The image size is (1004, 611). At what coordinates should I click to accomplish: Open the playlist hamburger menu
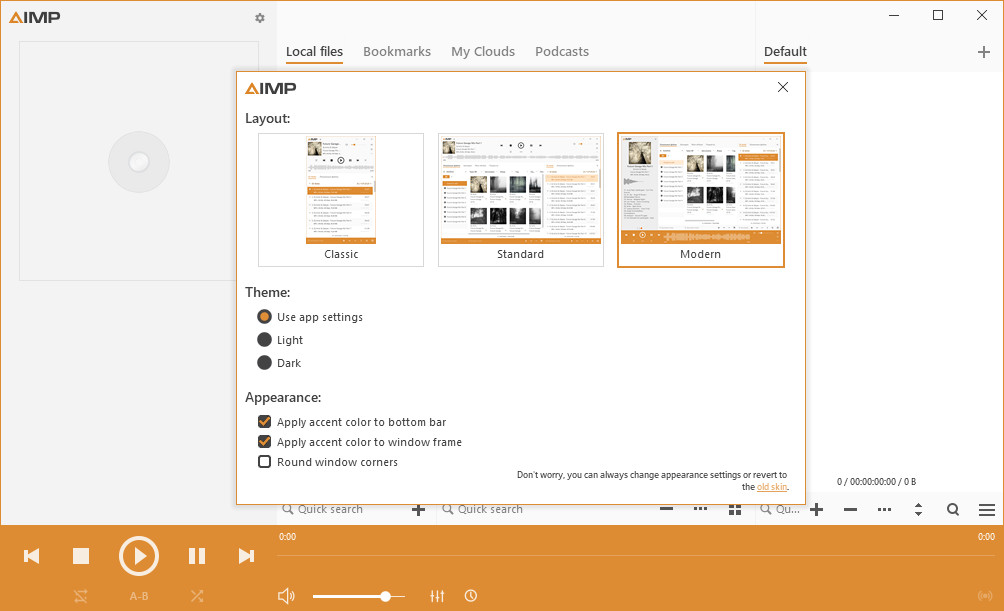coord(987,510)
